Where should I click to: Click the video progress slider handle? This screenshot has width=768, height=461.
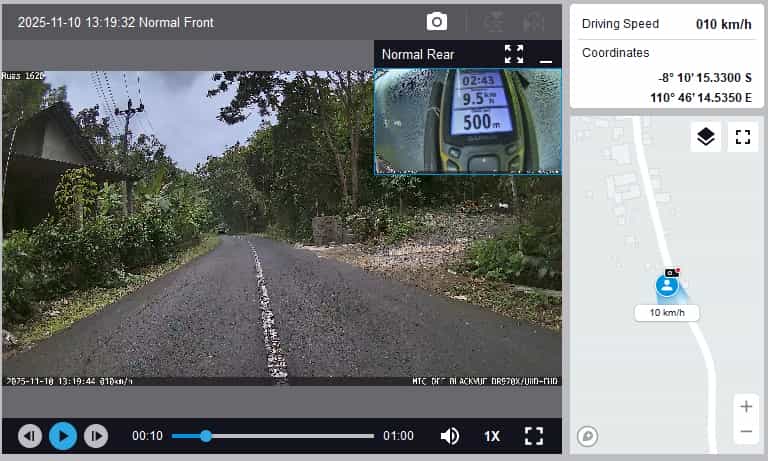click(x=206, y=436)
